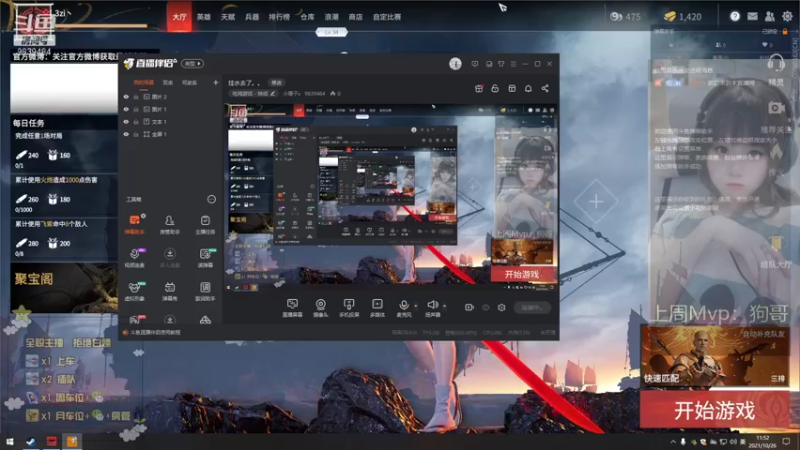This screenshot has height=450, width=800.
Task: Hide the 全屏 1 source layer
Action: [126, 134]
